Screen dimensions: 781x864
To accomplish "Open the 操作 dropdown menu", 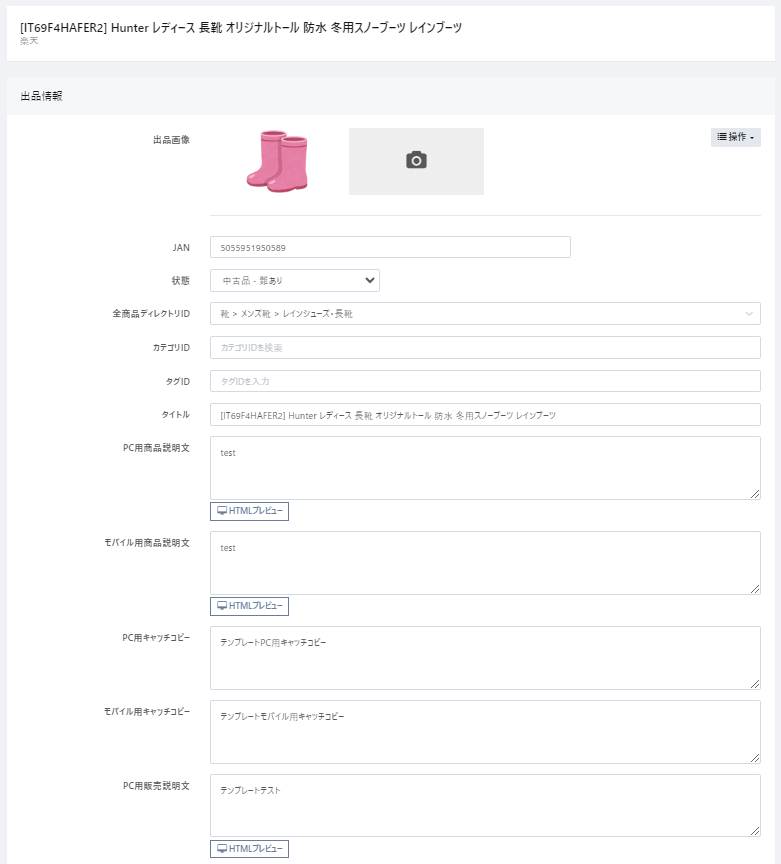I will click(x=736, y=137).
